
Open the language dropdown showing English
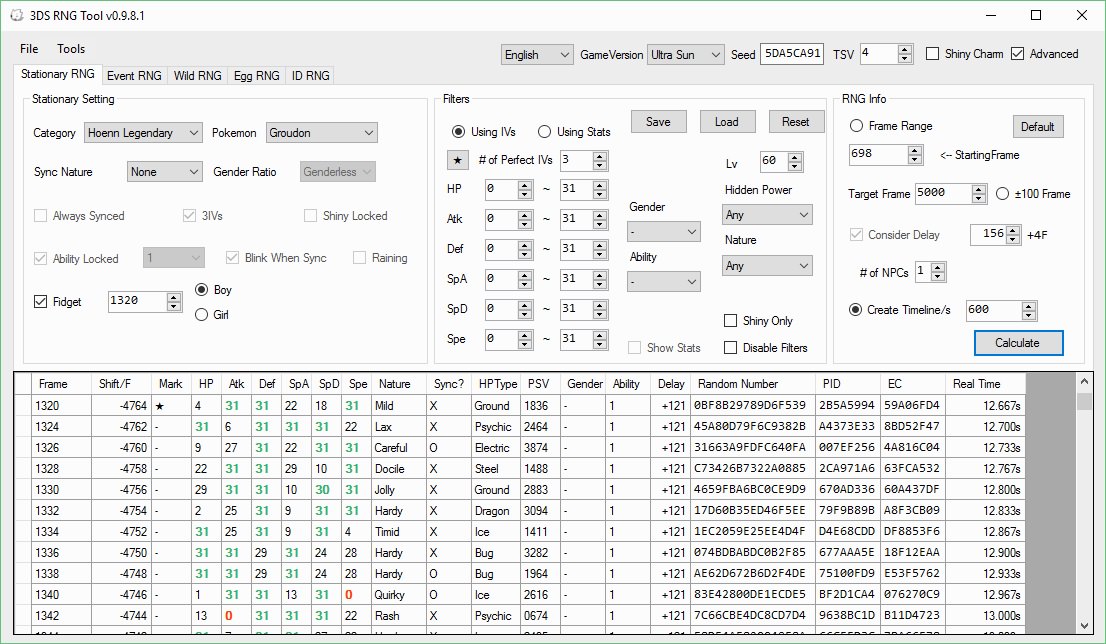tap(537, 54)
